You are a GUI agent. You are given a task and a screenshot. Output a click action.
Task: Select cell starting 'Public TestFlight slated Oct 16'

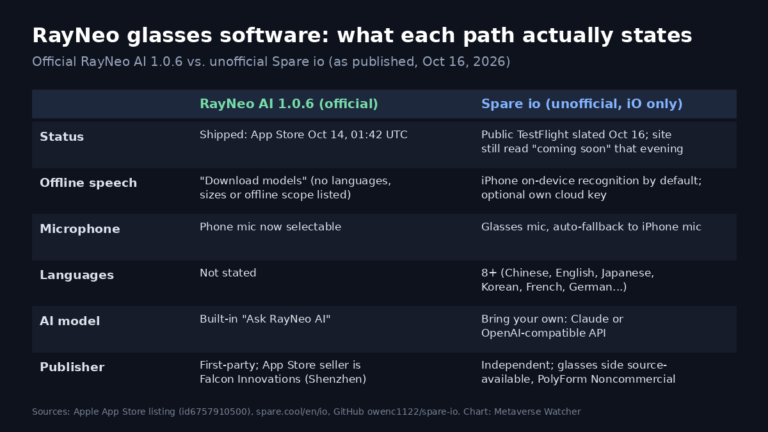582,142
